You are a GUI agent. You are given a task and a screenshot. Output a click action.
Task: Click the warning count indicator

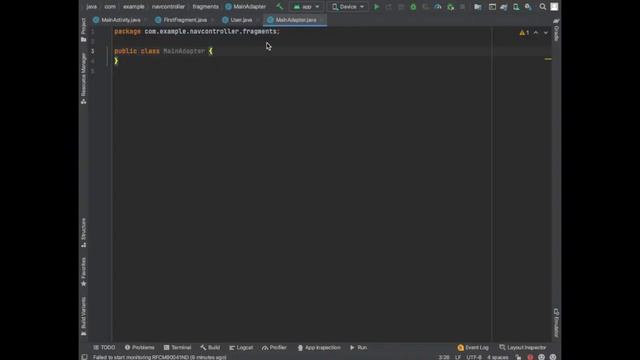tap(524, 33)
